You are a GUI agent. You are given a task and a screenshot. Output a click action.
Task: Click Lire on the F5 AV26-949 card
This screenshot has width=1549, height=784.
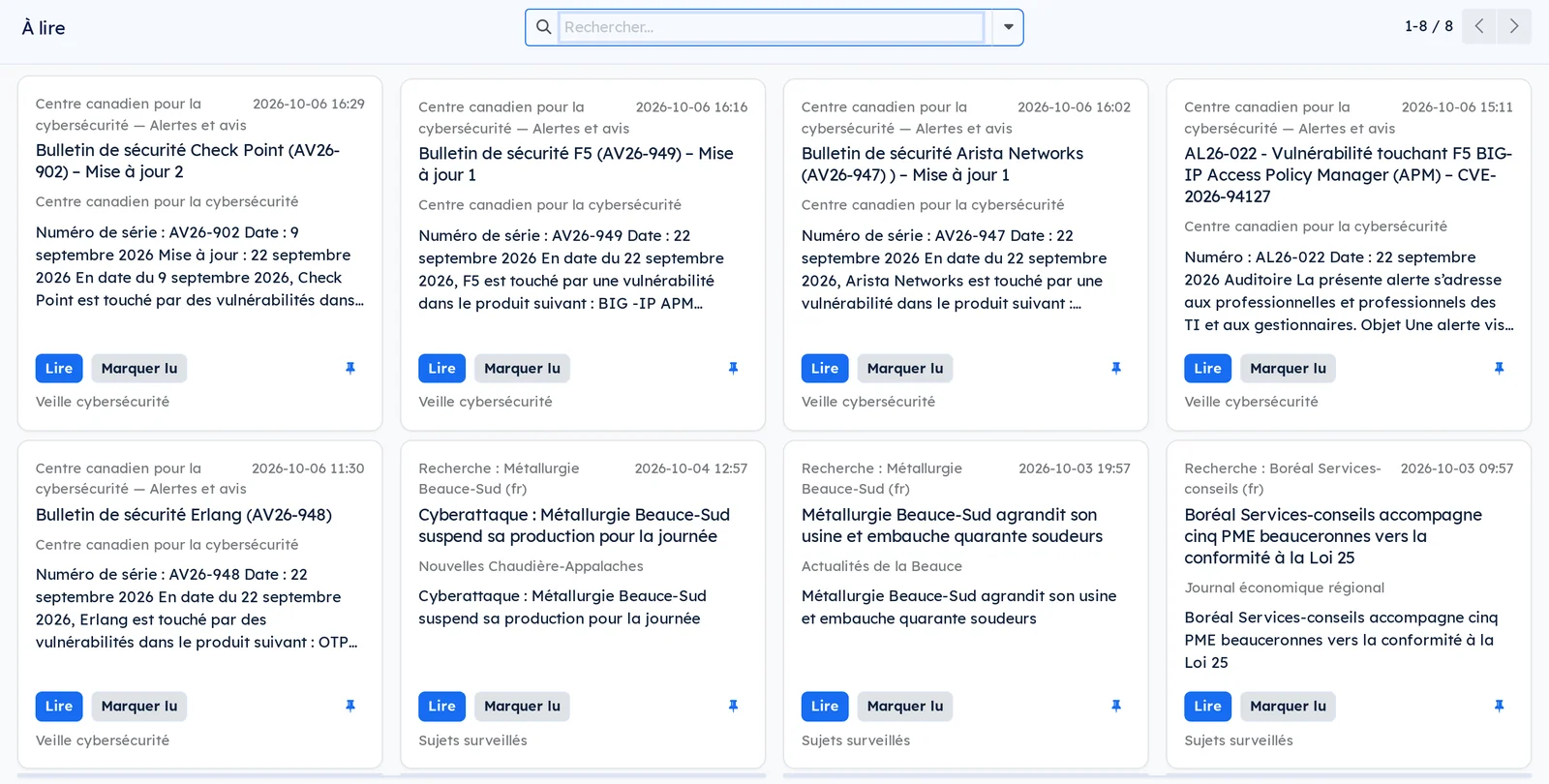(441, 369)
